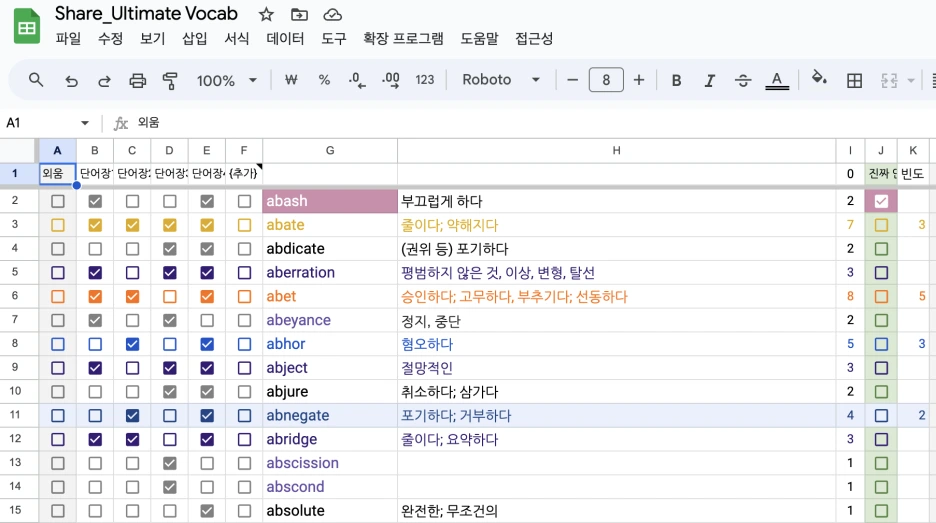Viewport: 936px width, 523px height.
Task: Open the borders tool
Action: (854, 80)
